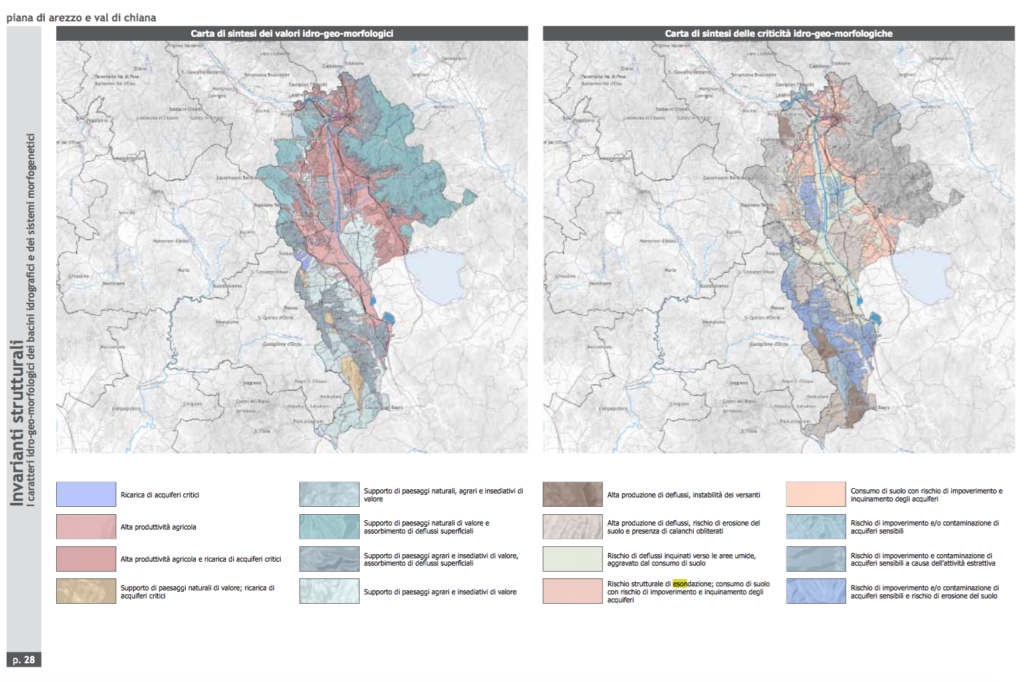Select the 'Alta produttività agricola' pink legend swatch
Viewport: 1024px width, 682px height.
pyautogui.click(x=85, y=526)
